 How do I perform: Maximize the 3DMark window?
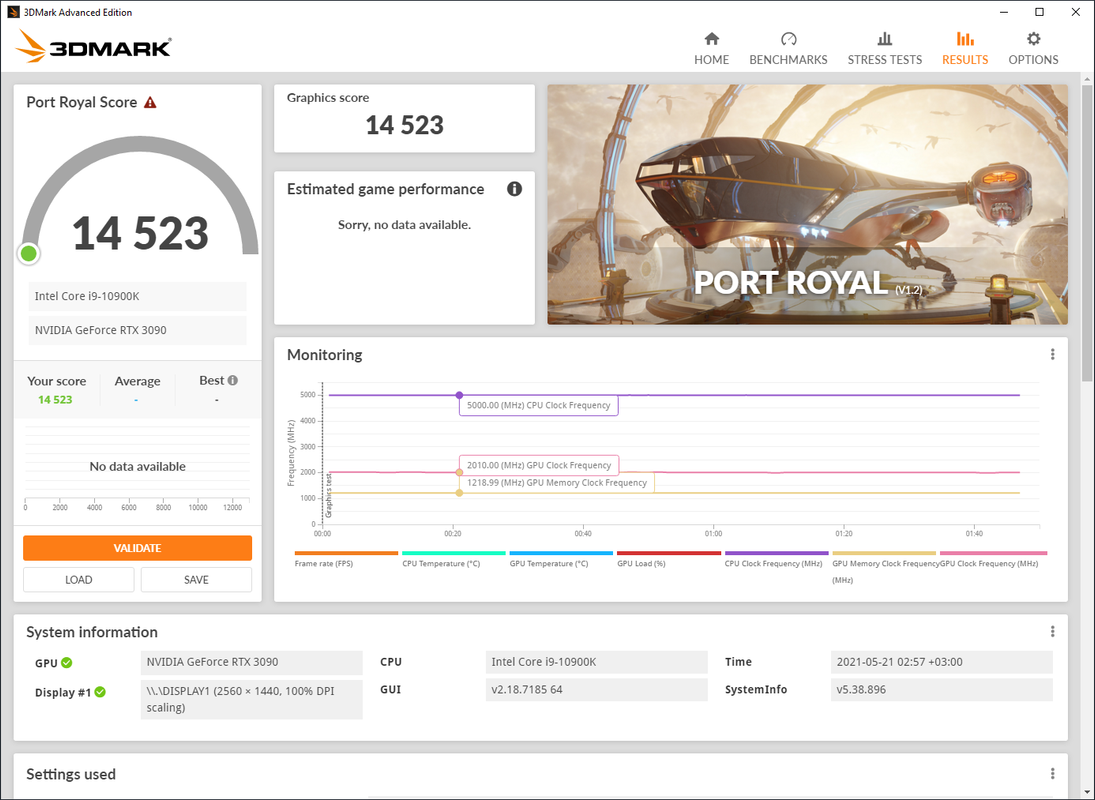point(1039,12)
